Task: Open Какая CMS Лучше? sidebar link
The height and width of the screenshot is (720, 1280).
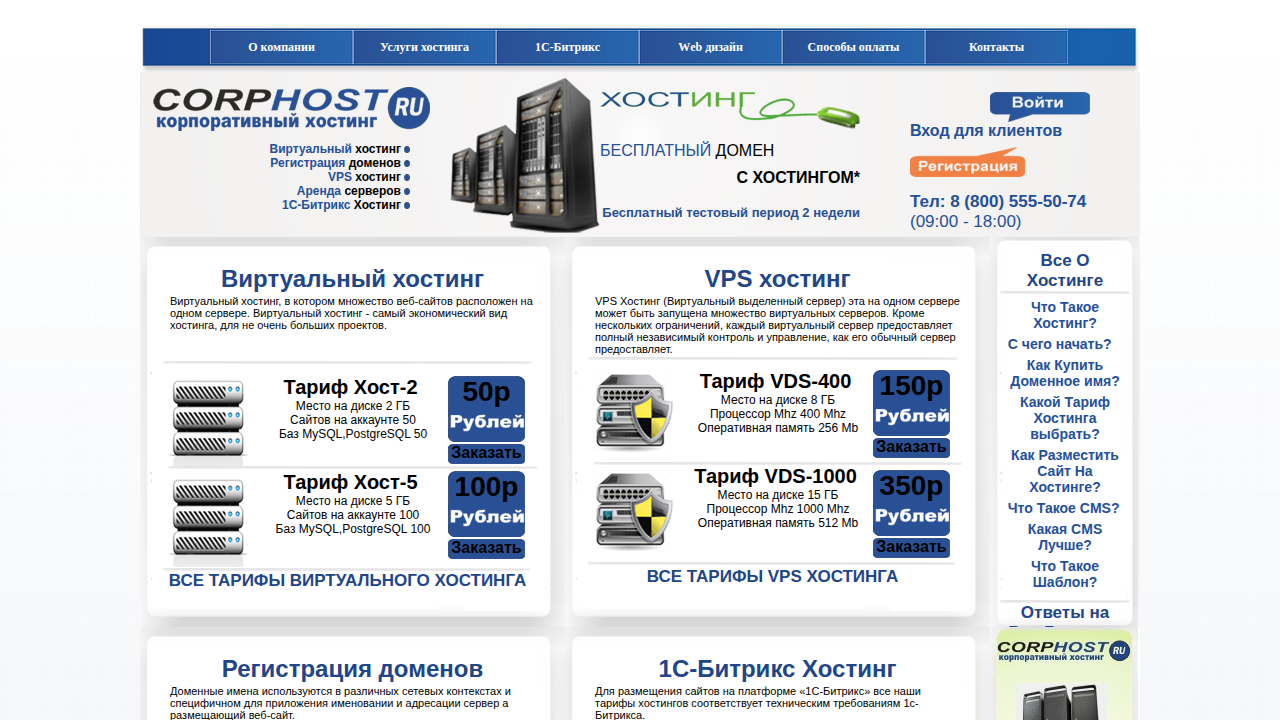Action: coord(1065,537)
